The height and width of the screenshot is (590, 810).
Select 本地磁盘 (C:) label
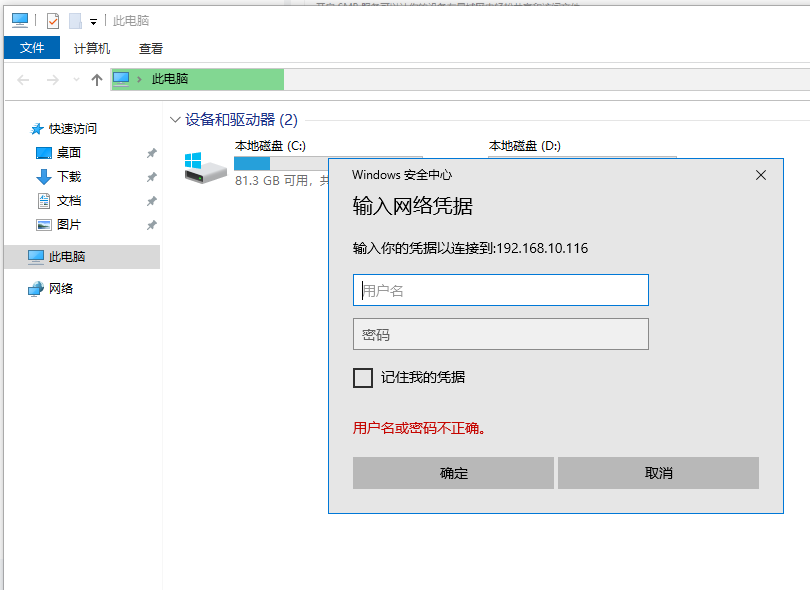click(x=270, y=146)
